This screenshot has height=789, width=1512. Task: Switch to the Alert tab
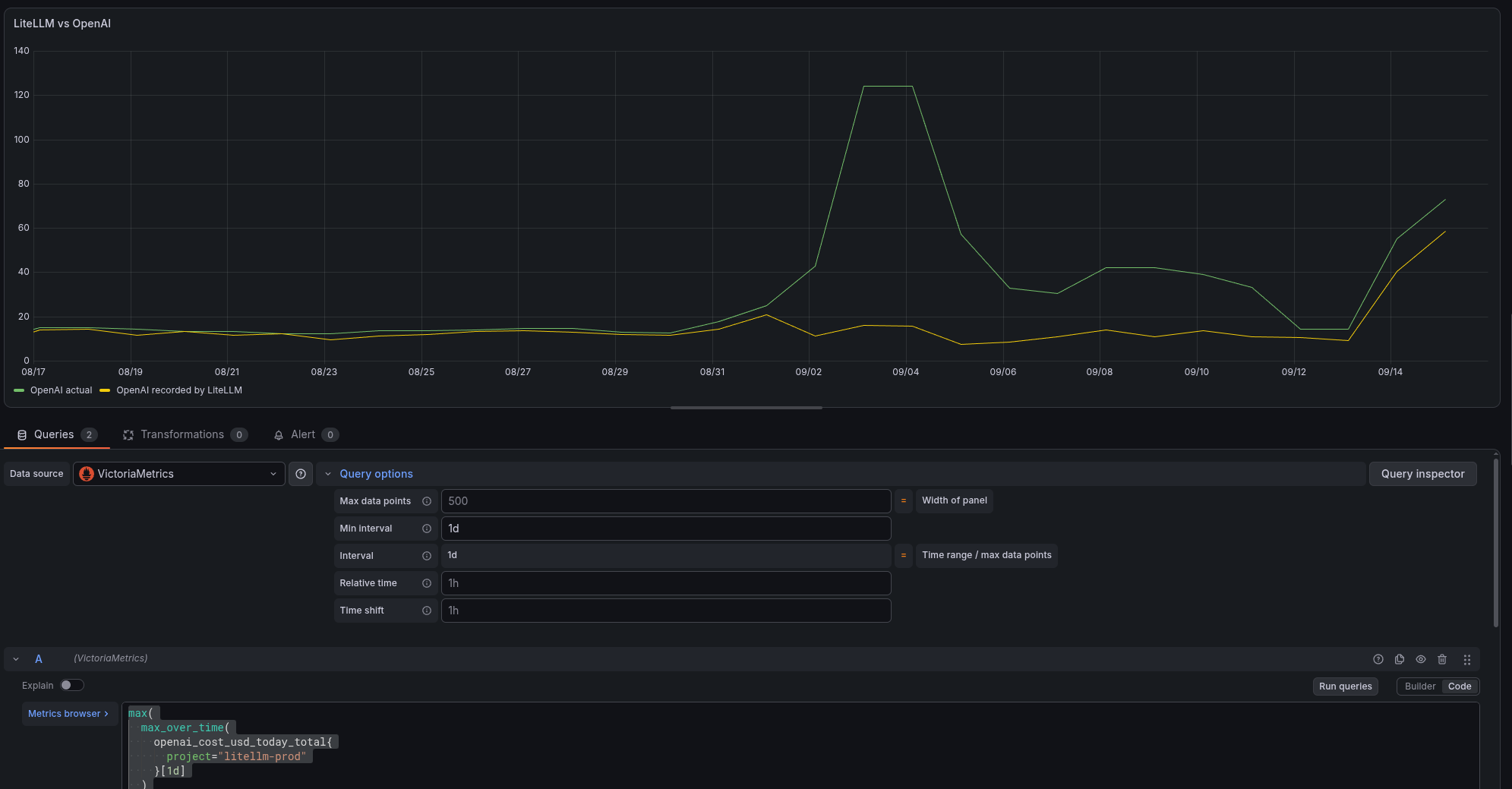[305, 435]
